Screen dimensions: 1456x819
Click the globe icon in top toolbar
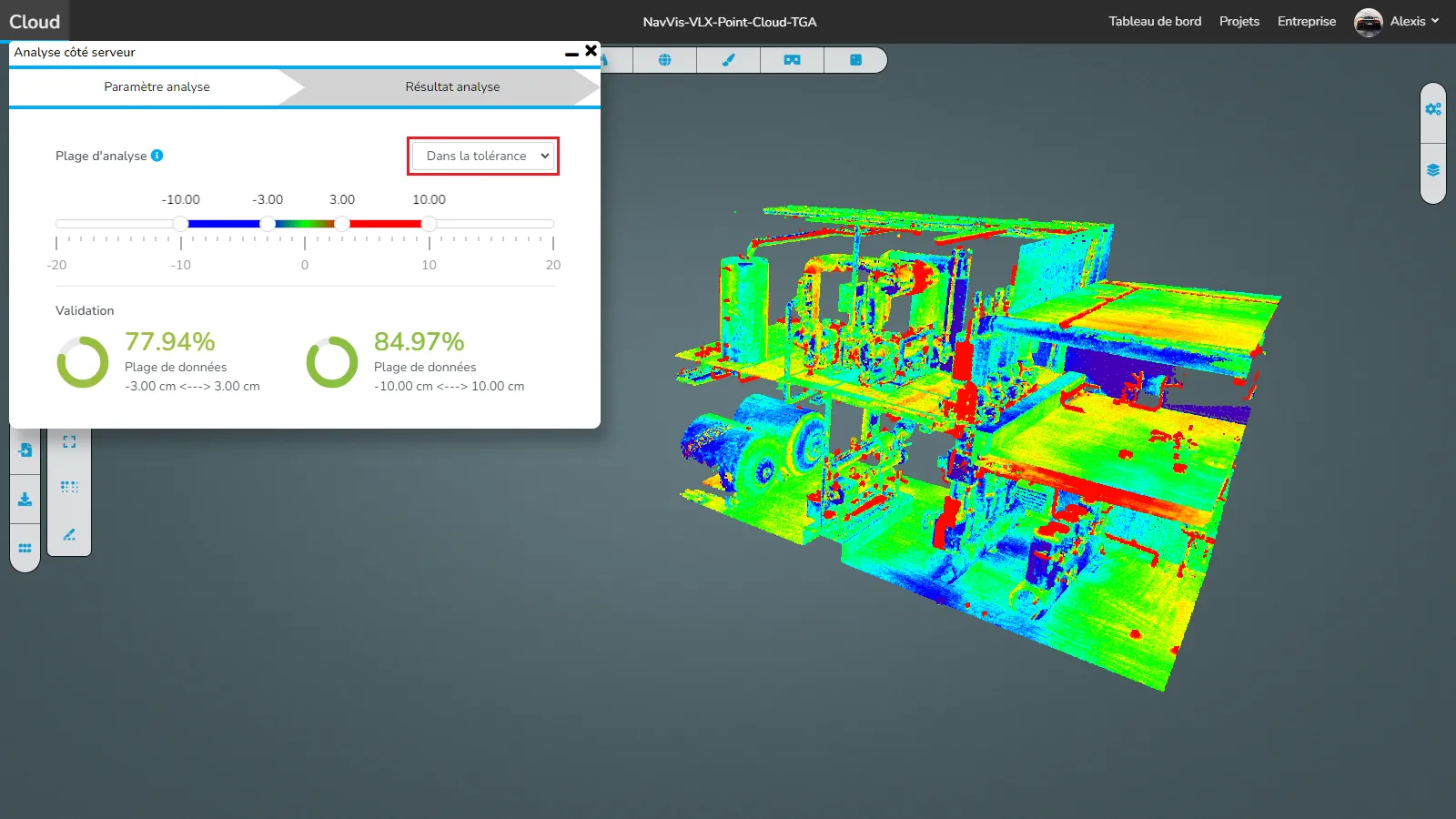664,60
